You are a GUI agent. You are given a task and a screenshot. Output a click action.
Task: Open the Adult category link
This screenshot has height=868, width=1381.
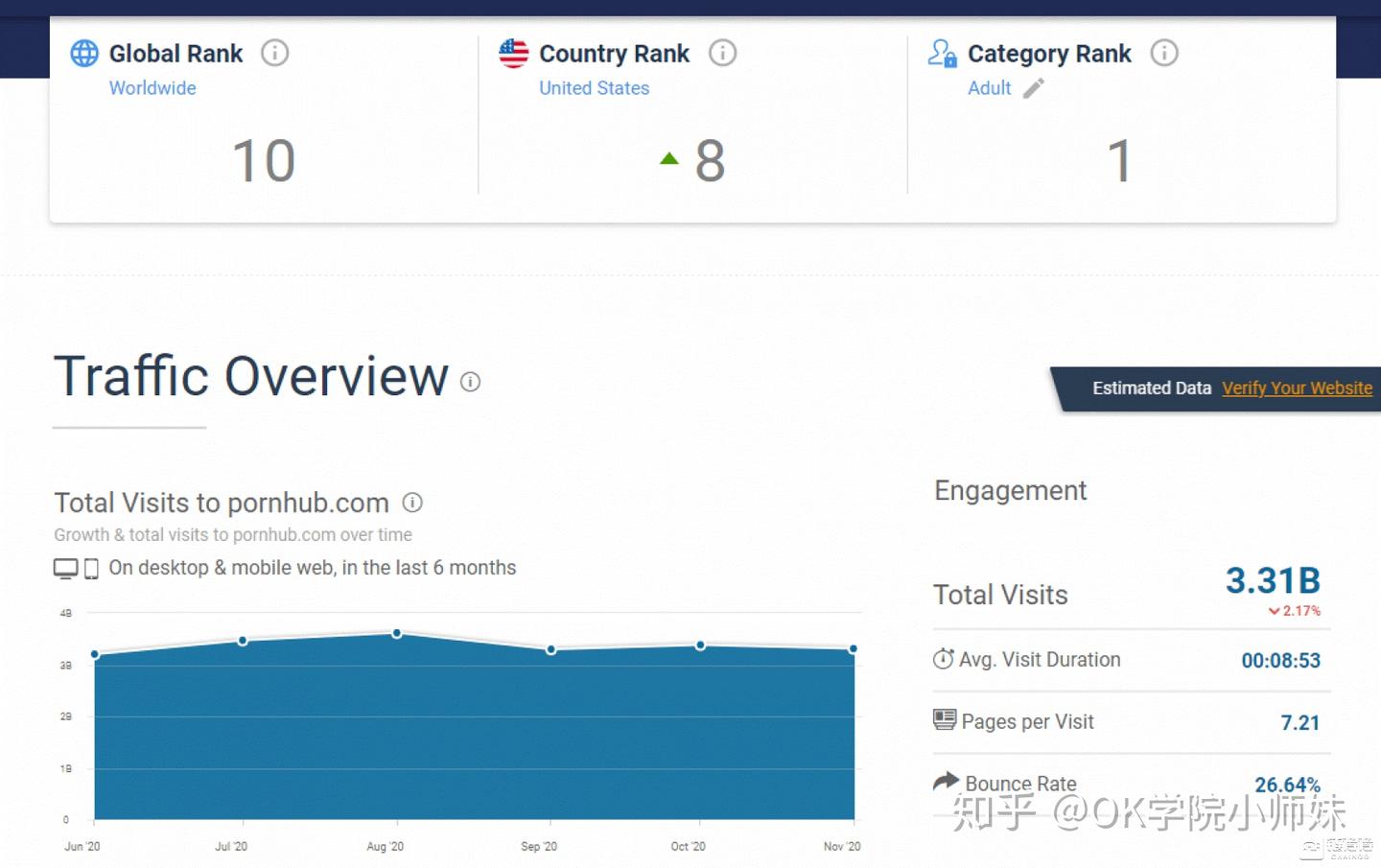click(990, 88)
